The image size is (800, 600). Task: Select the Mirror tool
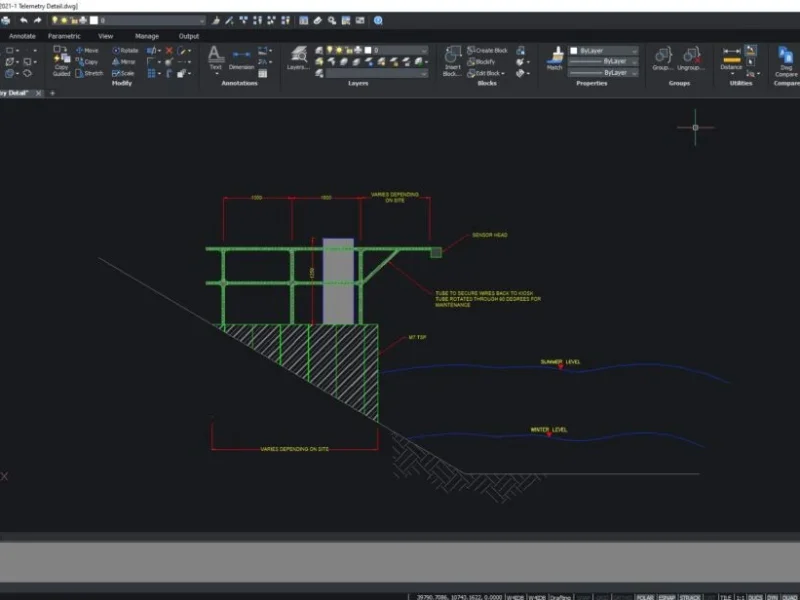pos(123,62)
